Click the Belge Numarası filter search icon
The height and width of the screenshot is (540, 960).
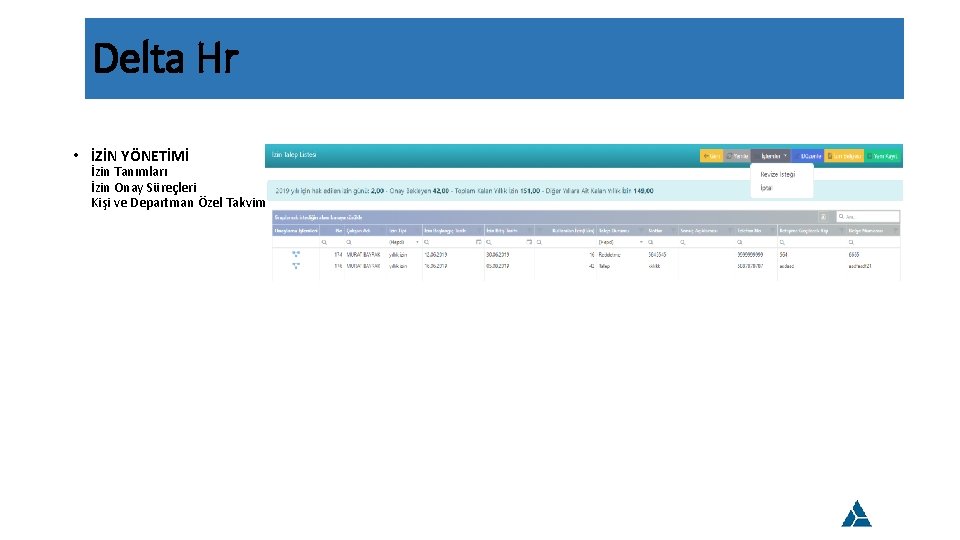[x=850, y=242]
